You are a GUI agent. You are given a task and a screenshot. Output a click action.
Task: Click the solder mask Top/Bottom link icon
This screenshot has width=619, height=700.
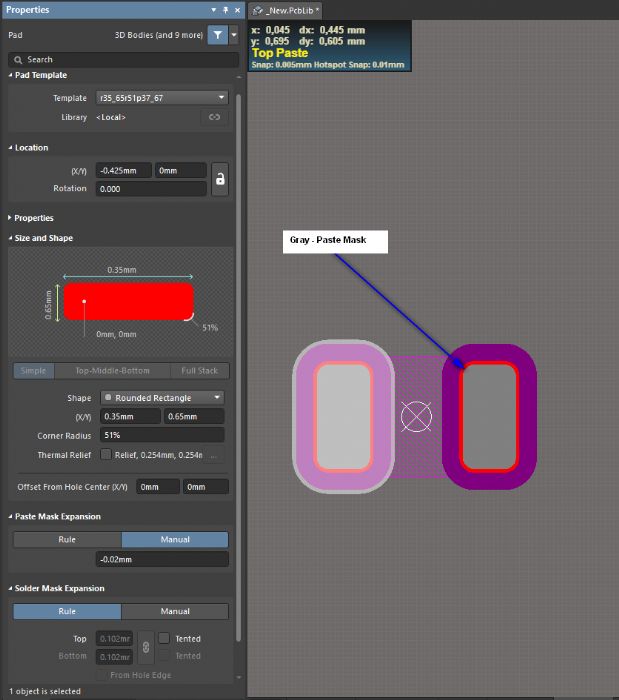tap(145, 647)
